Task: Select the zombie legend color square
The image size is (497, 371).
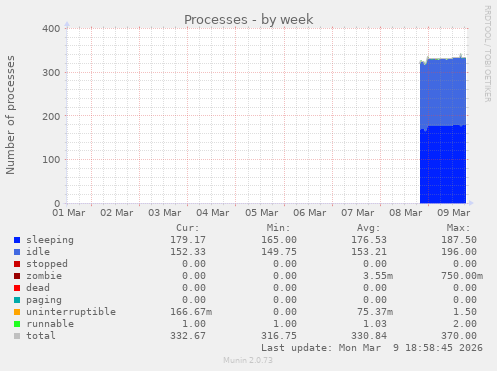Action: (x=17, y=276)
